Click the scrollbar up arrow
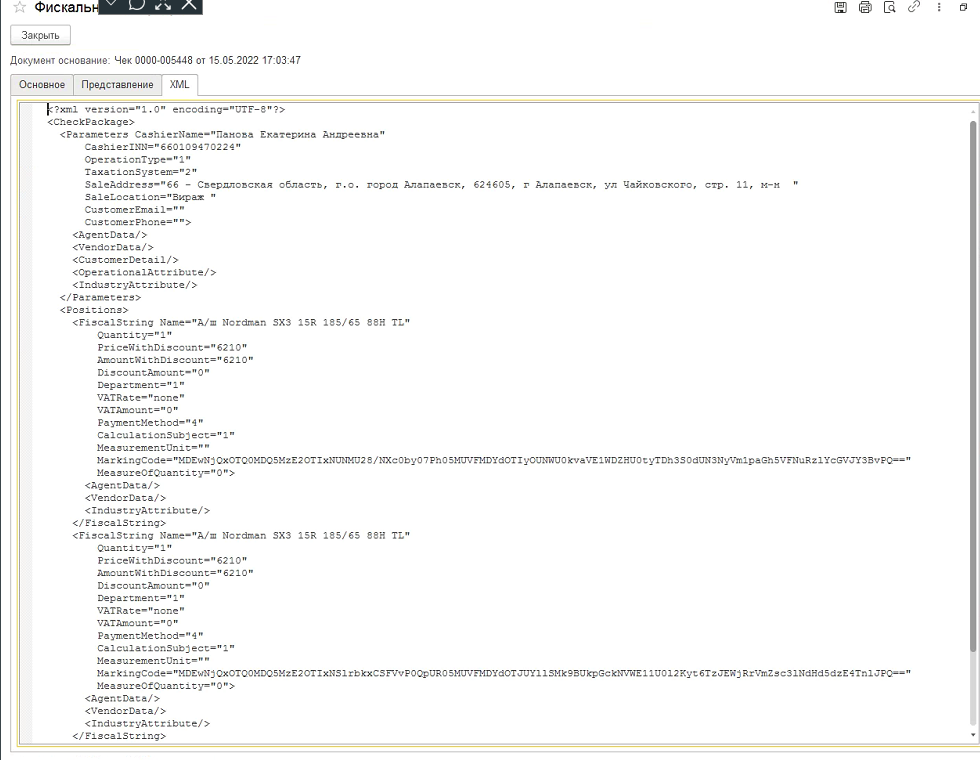 tap(973, 109)
